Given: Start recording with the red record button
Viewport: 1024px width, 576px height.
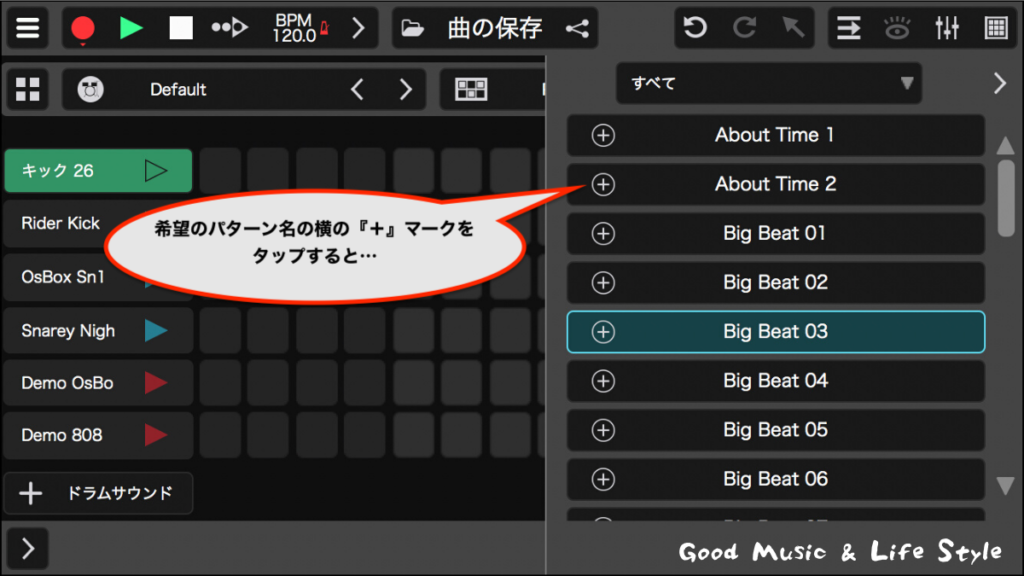Looking at the screenshot, I should click(x=83, y=29).
